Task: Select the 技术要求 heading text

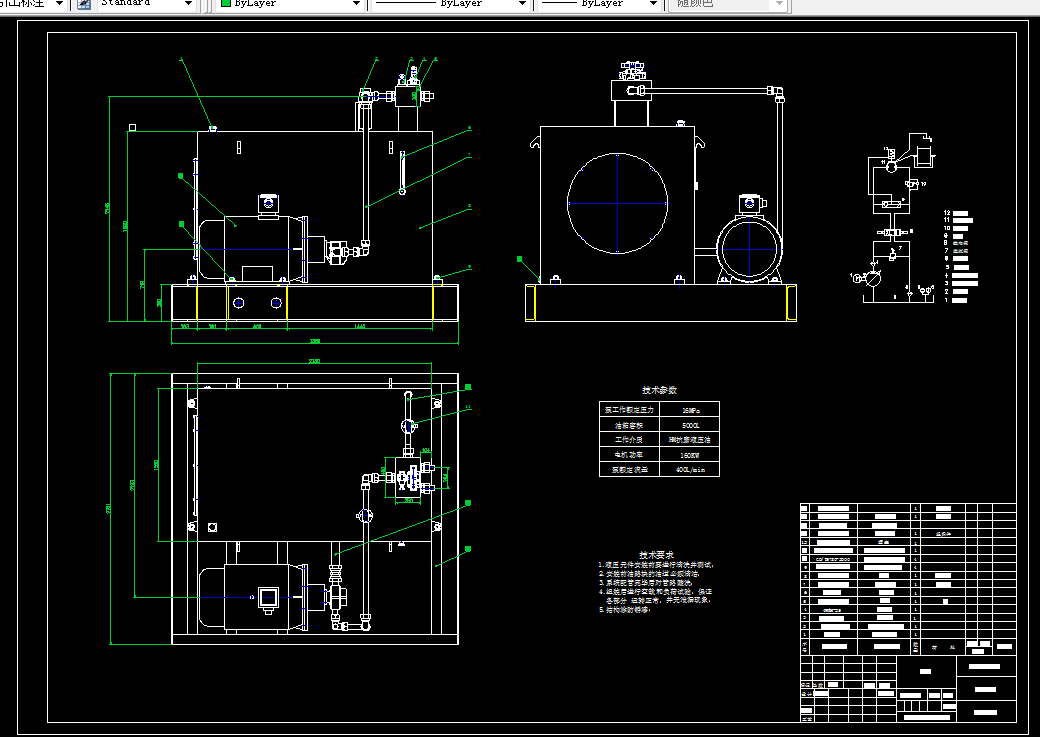Action: coord(657,555)
